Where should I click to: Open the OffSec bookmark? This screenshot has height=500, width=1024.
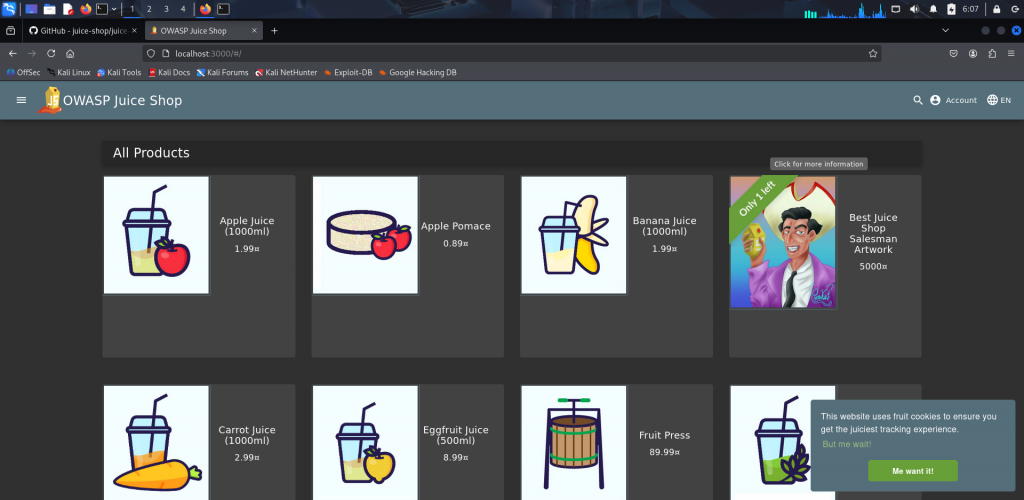(x=24, y=72)
